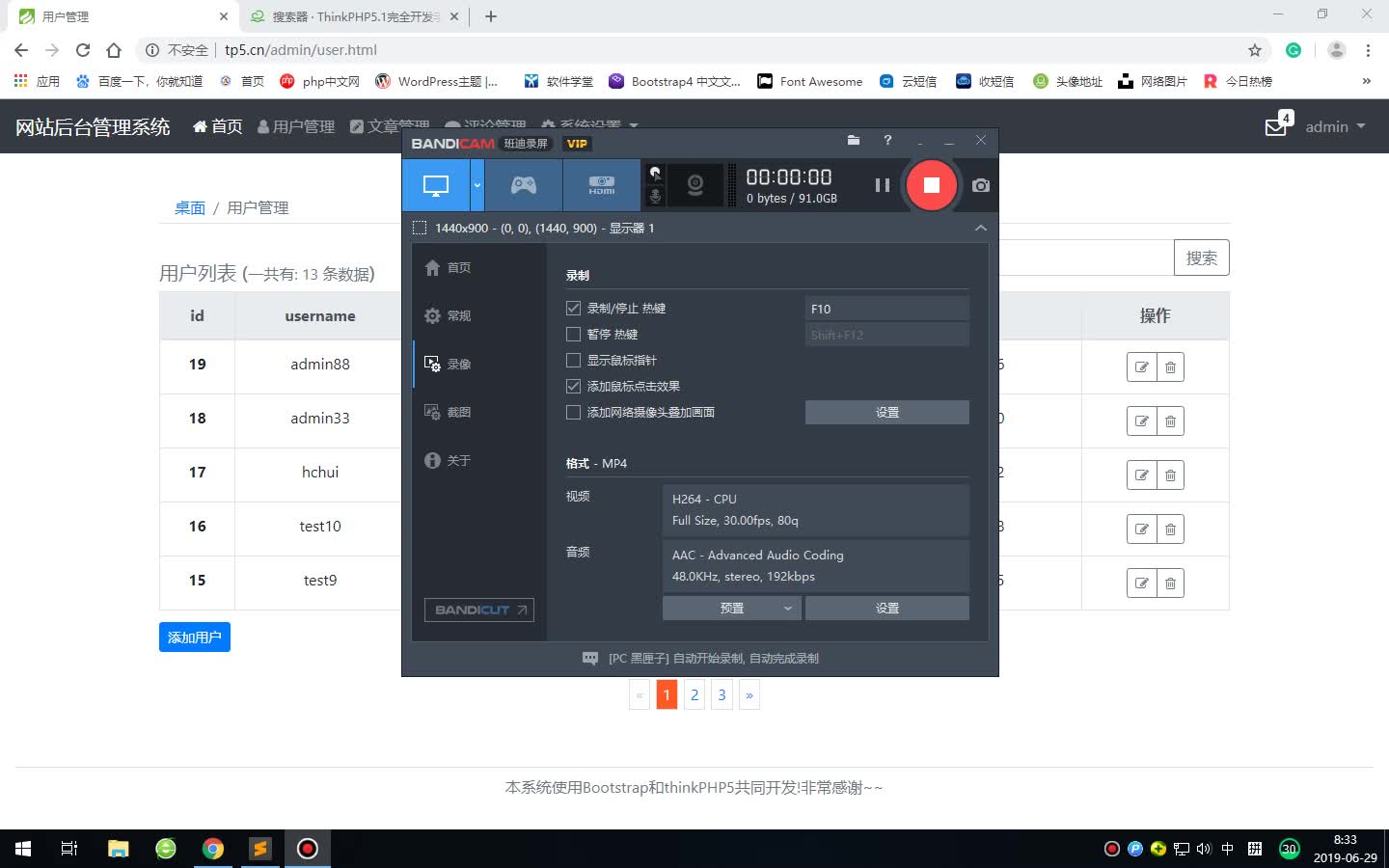This screenshot has height=868, width=1389.
Task: Open Bandicam help question mark
Action: click(887, 141)
